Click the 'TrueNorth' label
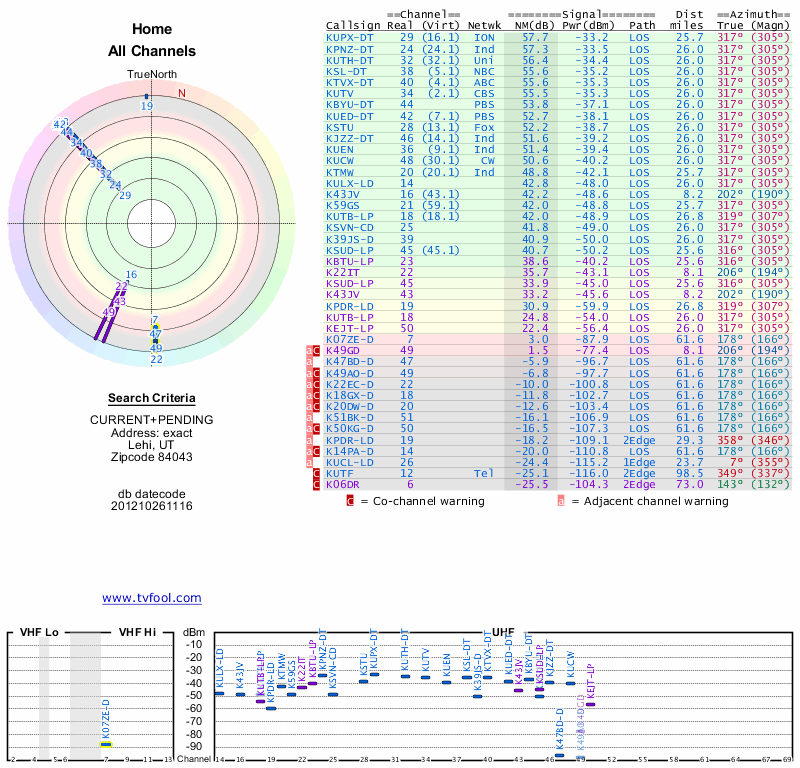800x768 pixels. [152, 75]
